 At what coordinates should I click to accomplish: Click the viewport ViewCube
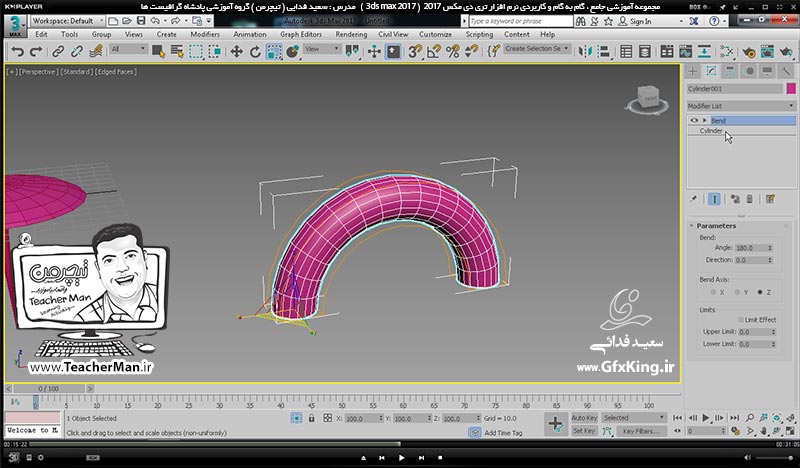[648, 99]
